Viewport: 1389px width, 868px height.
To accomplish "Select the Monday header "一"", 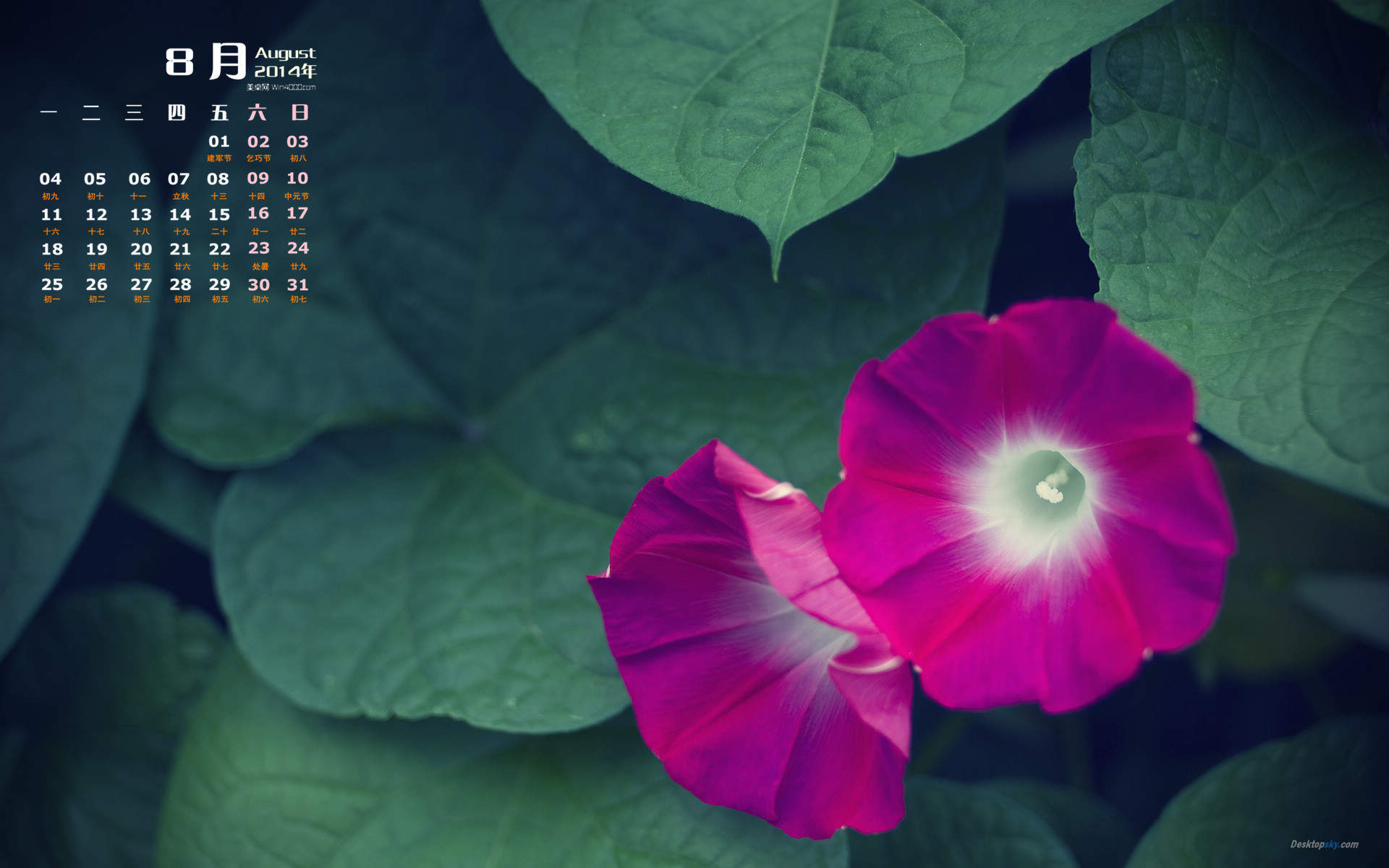I will [48, 112].
